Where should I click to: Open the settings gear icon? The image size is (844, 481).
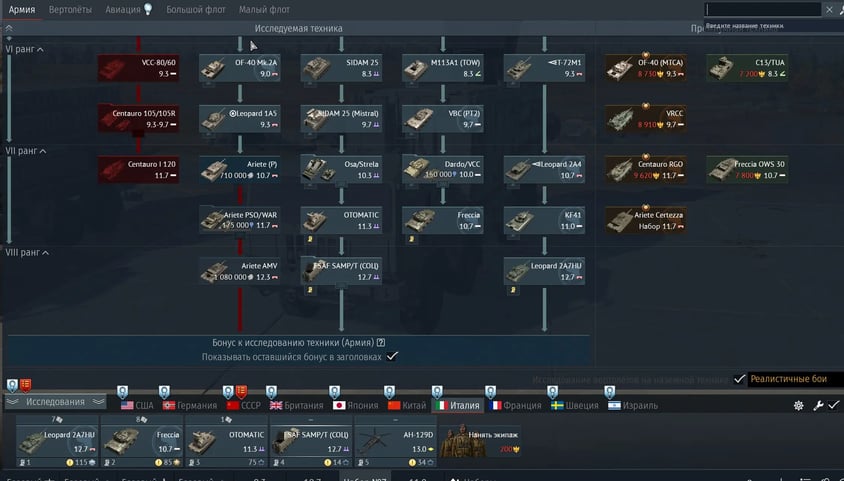[x=798, y=405]
